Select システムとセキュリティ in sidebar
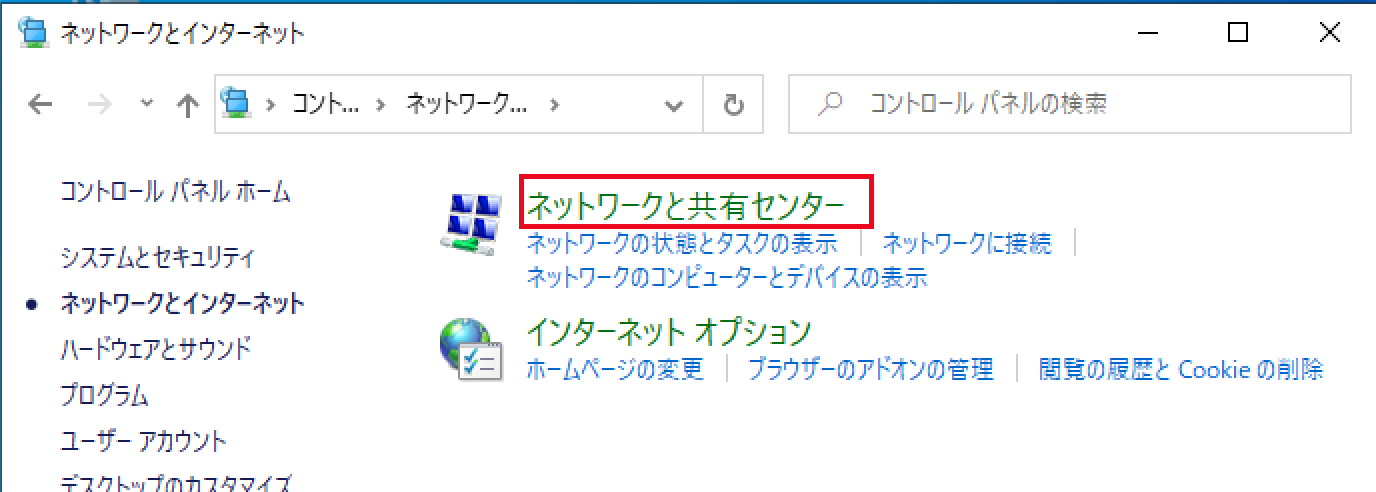 158,258
